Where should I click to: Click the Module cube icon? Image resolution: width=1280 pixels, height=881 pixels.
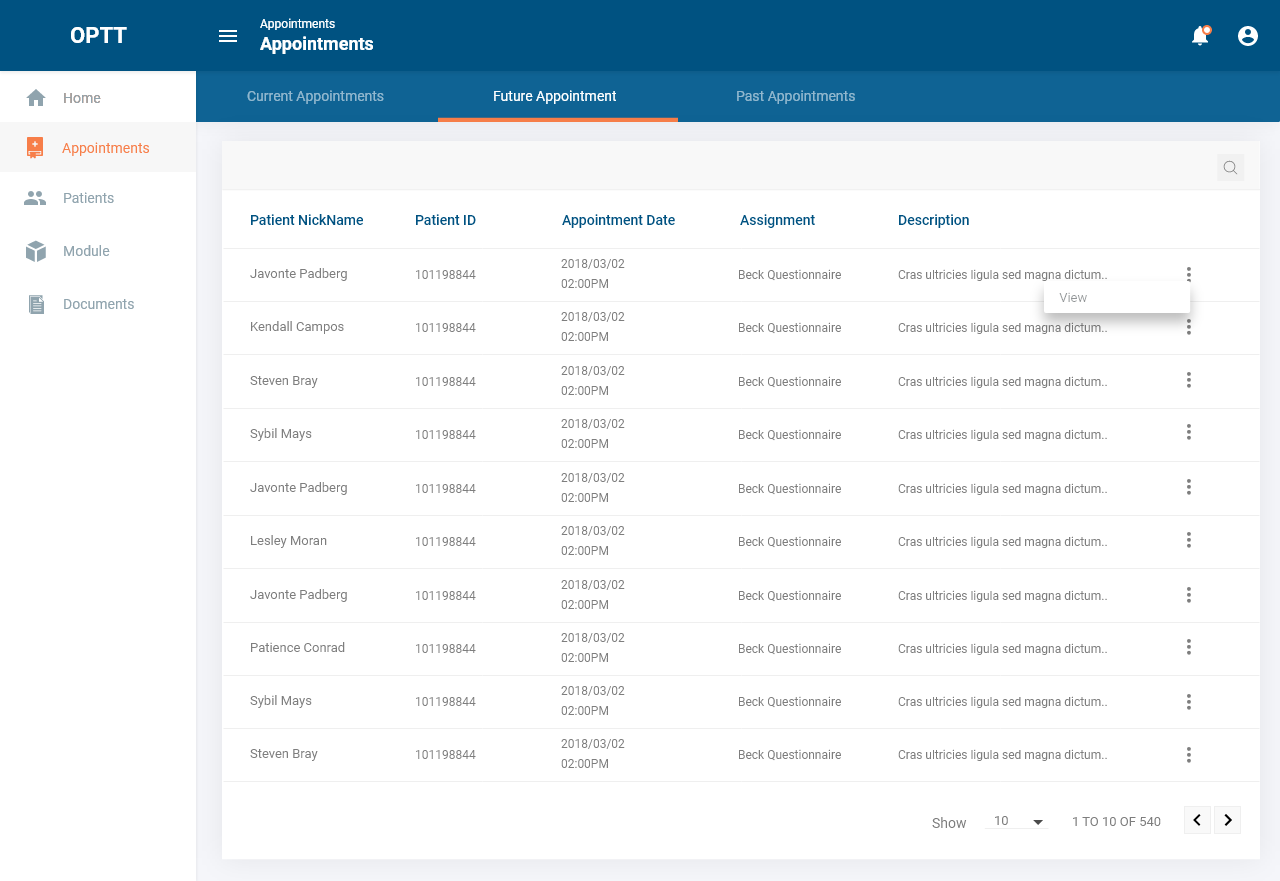click(36, 251)
